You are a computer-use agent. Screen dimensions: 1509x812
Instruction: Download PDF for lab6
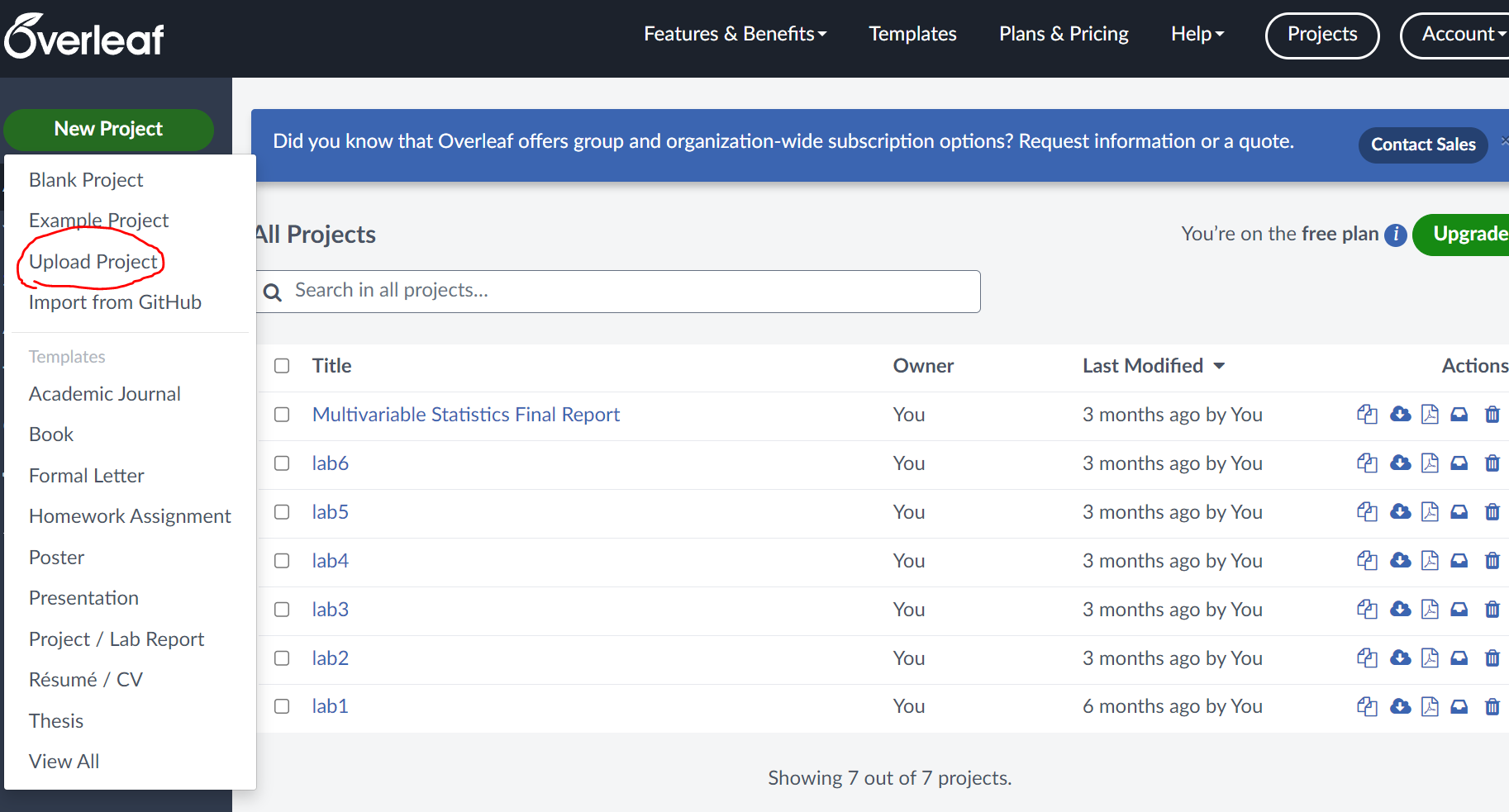(1430, 463)
